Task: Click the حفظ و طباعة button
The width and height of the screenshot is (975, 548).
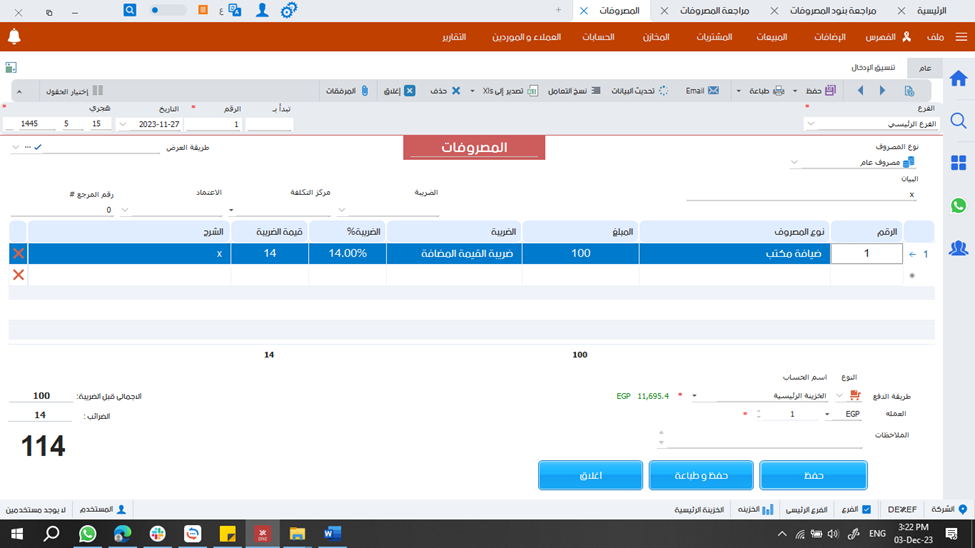Action: (701, 475)
